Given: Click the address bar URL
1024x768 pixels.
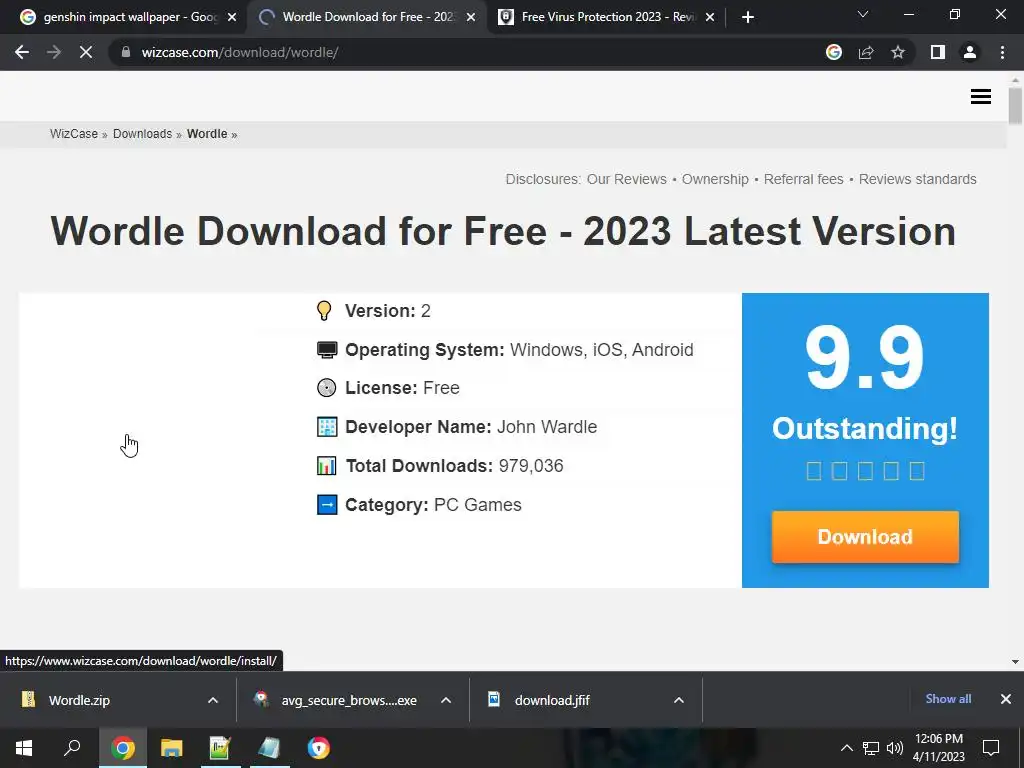Looking at the screenshot, I should [x=240, y=52].
